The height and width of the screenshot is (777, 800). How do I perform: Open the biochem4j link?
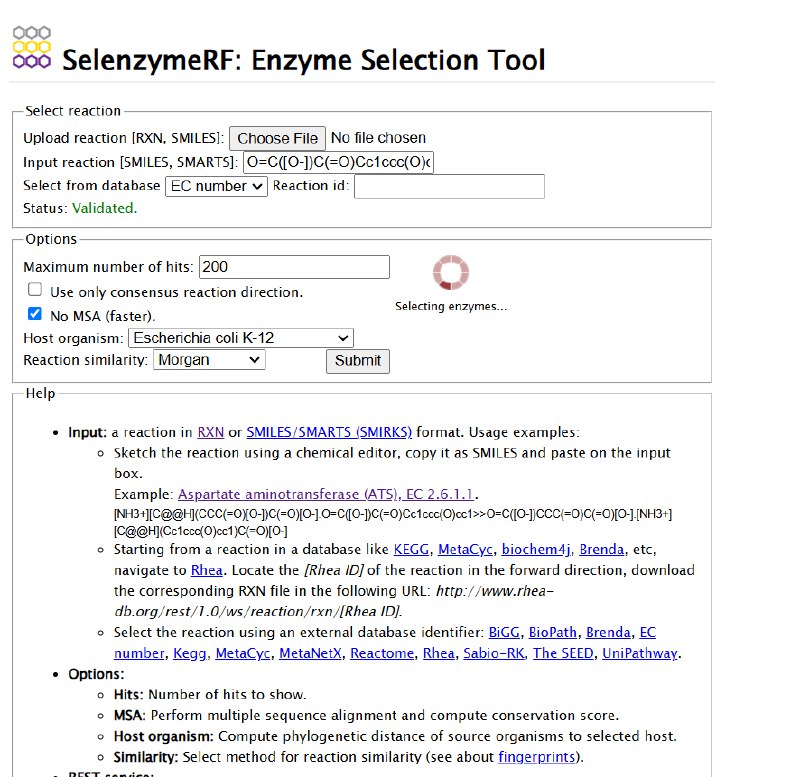click(x=536, y=549)
